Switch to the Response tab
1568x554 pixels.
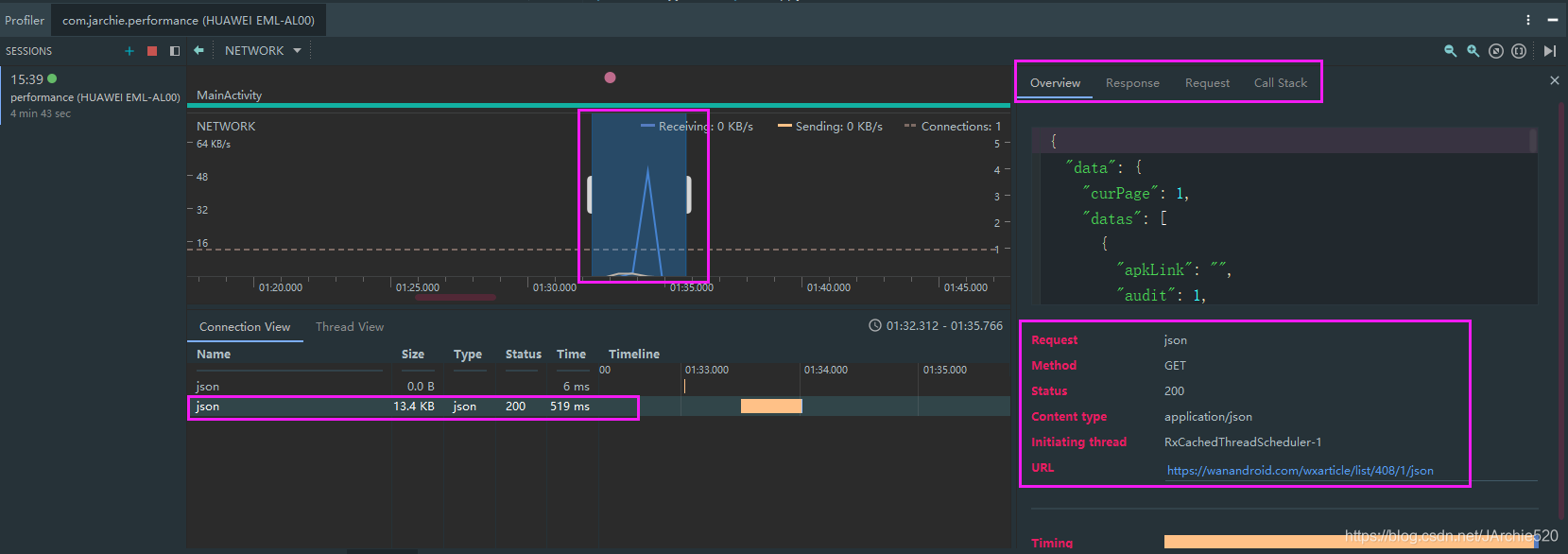pos(1132,83)
